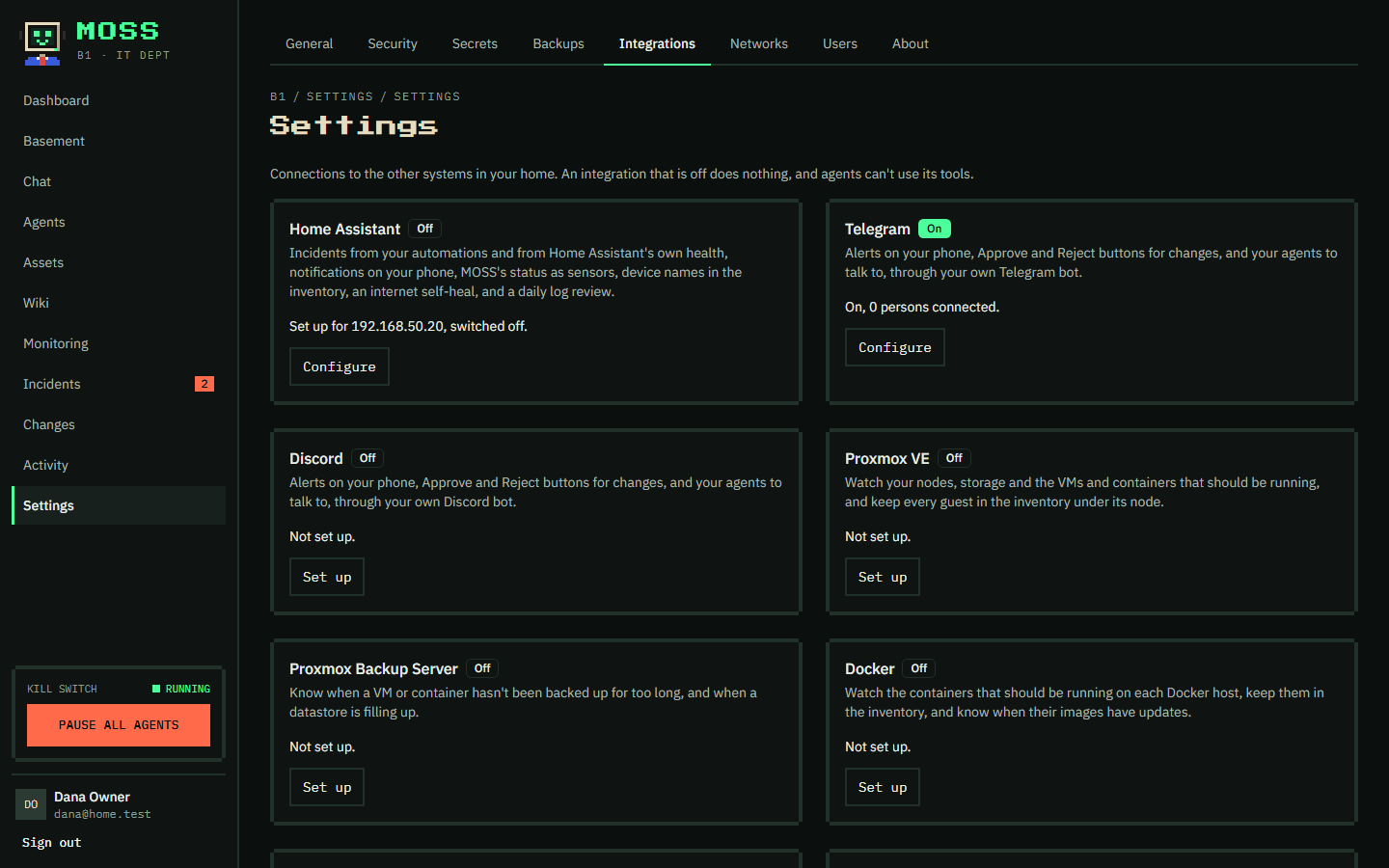Go to the Backups tab
Screen dimensions: 1389x868
pyautogui.click(x=558, y=43)
